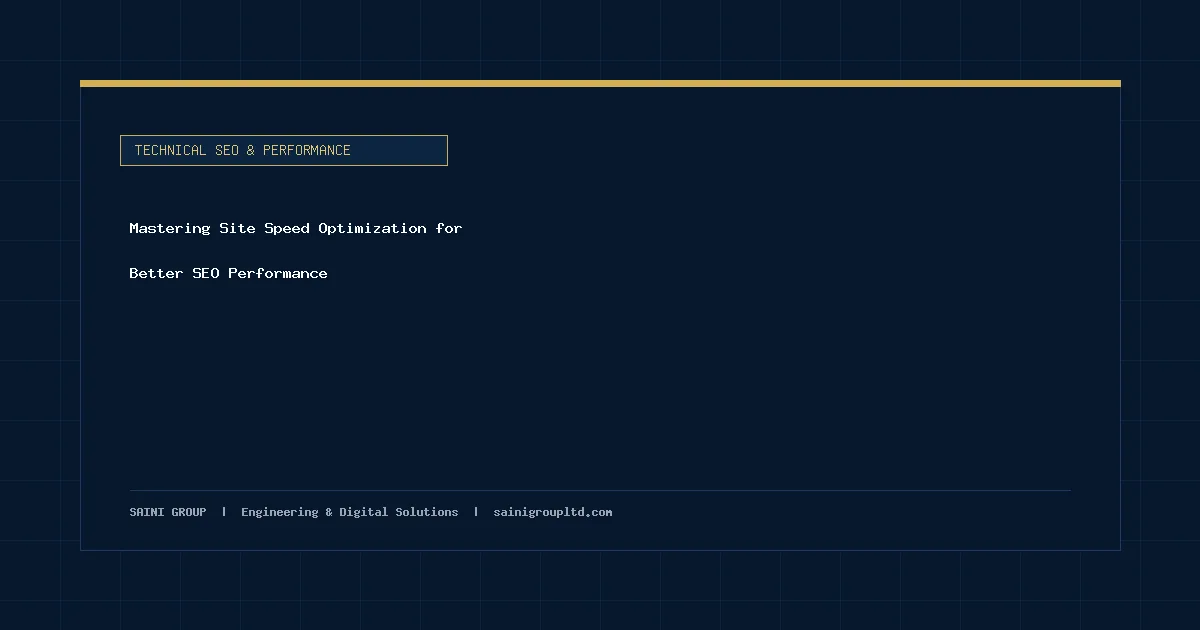
Task: Click the uppercase PERFORMANCE word in the badge
Action: pos(307,150)
